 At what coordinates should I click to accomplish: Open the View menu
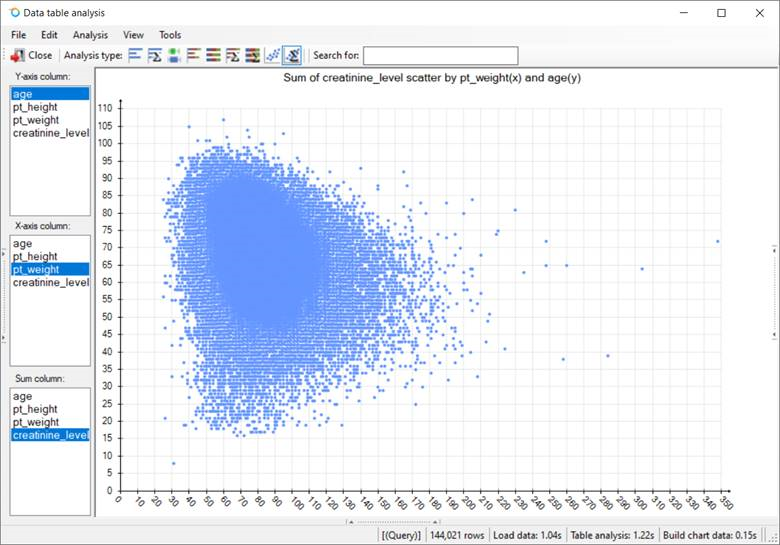click(x=133, y=35)
